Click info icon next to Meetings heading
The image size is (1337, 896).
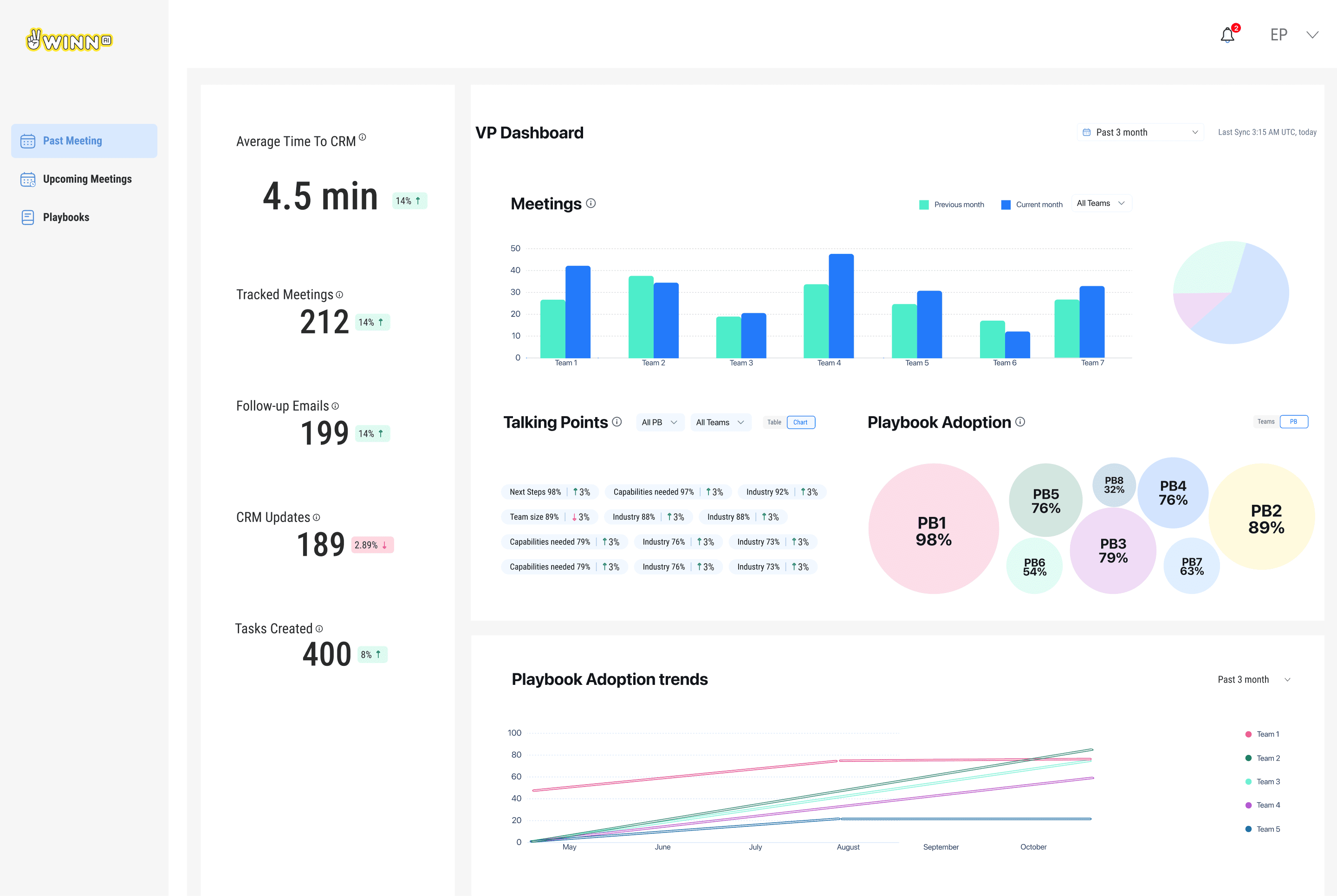coord(591,203)
